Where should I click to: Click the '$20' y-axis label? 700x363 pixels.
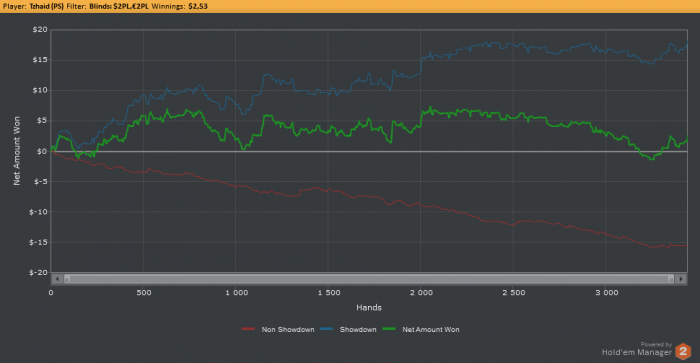tap(40, 29)
